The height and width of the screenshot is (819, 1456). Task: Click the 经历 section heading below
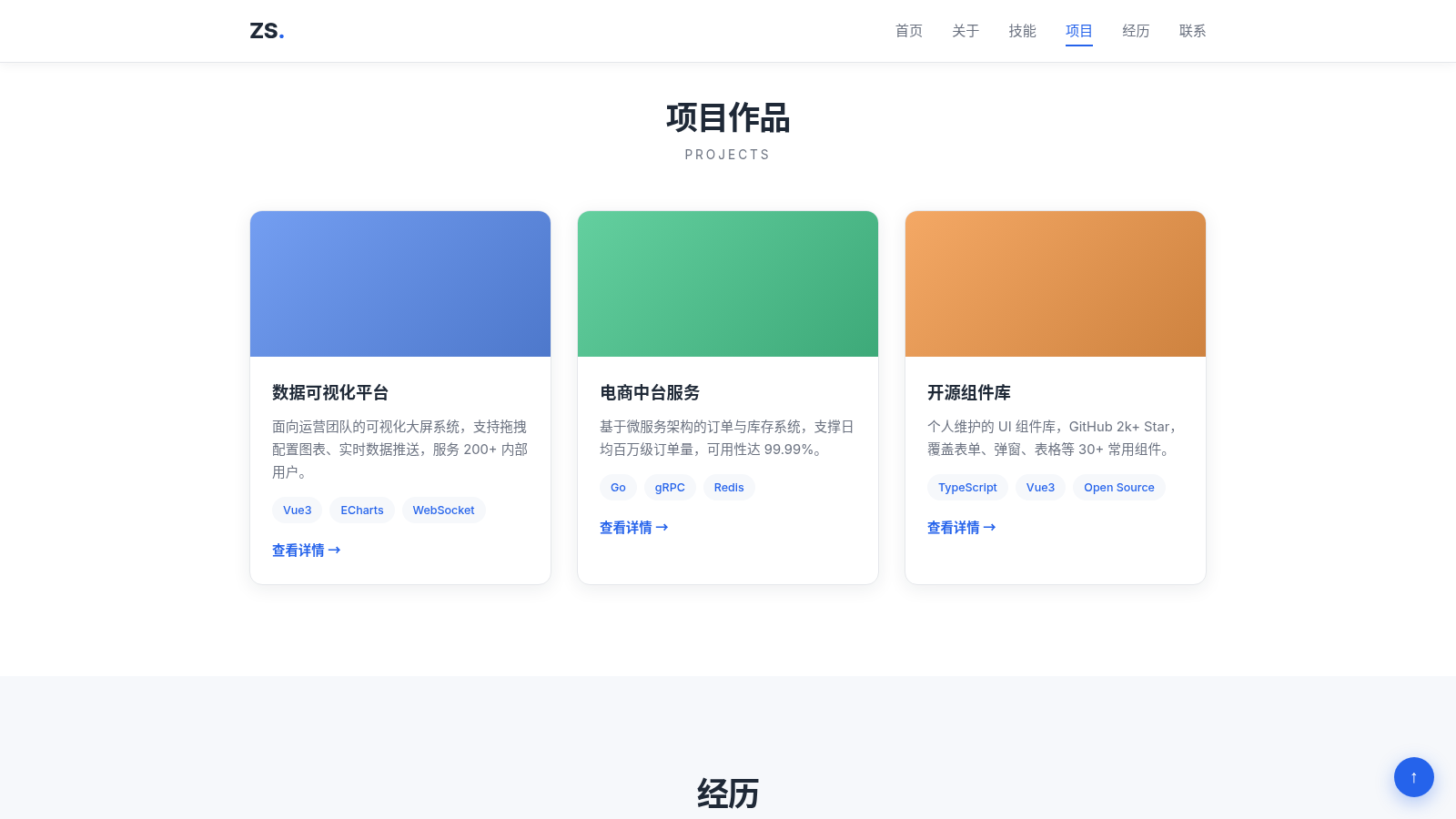click(x=728, y=794)
